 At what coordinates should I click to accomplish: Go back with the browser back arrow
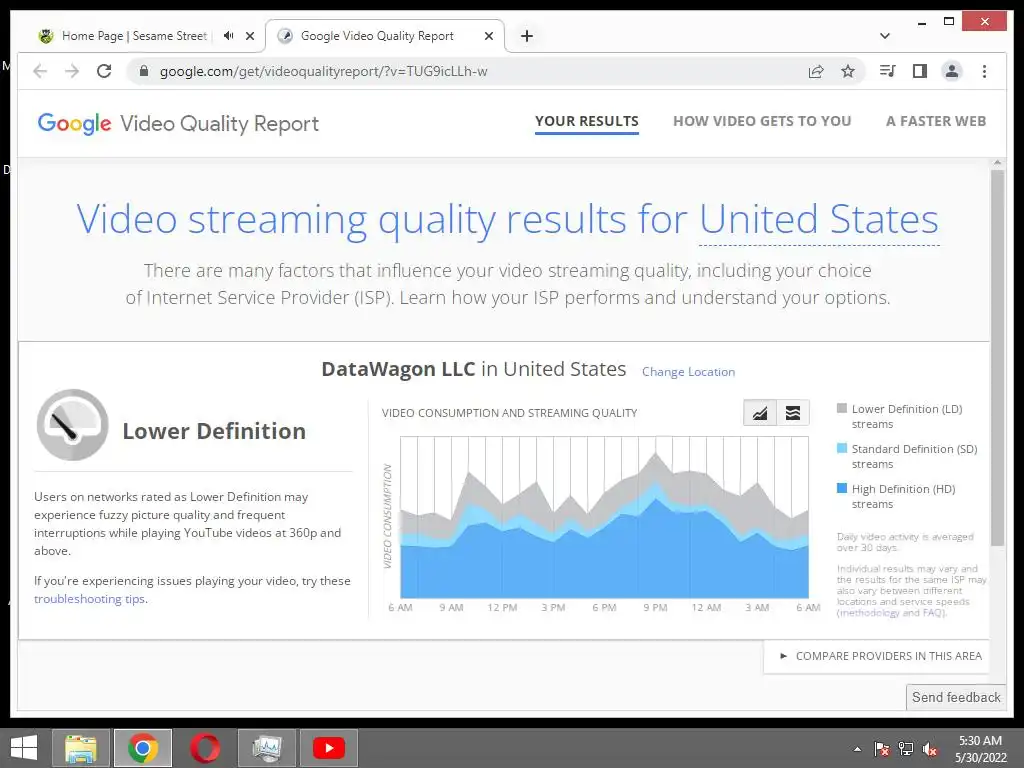40,71
